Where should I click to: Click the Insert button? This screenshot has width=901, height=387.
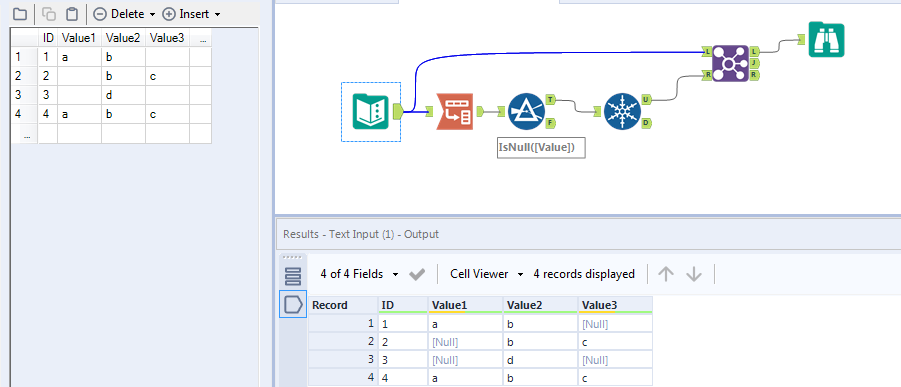pos(187,14)
